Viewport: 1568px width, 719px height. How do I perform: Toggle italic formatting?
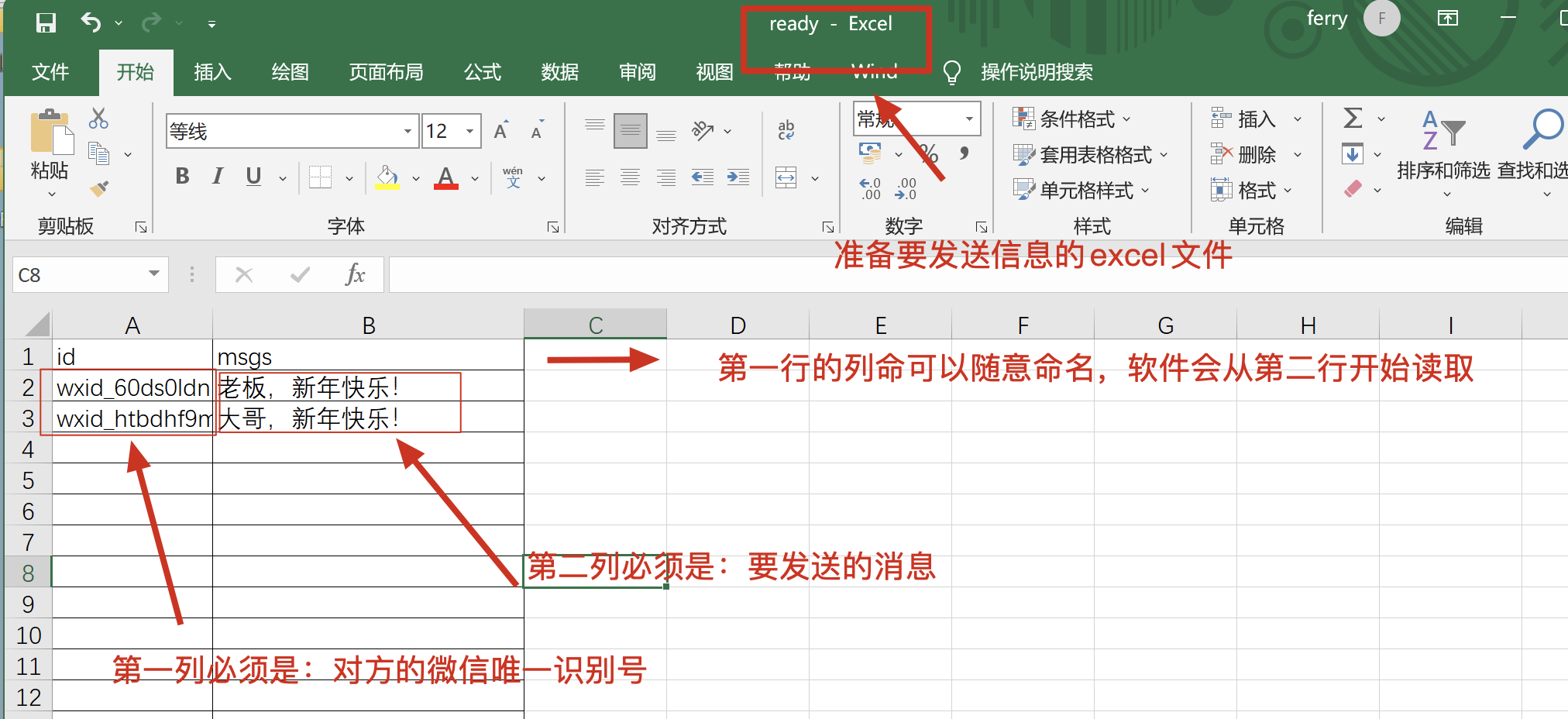pos(218,177)
